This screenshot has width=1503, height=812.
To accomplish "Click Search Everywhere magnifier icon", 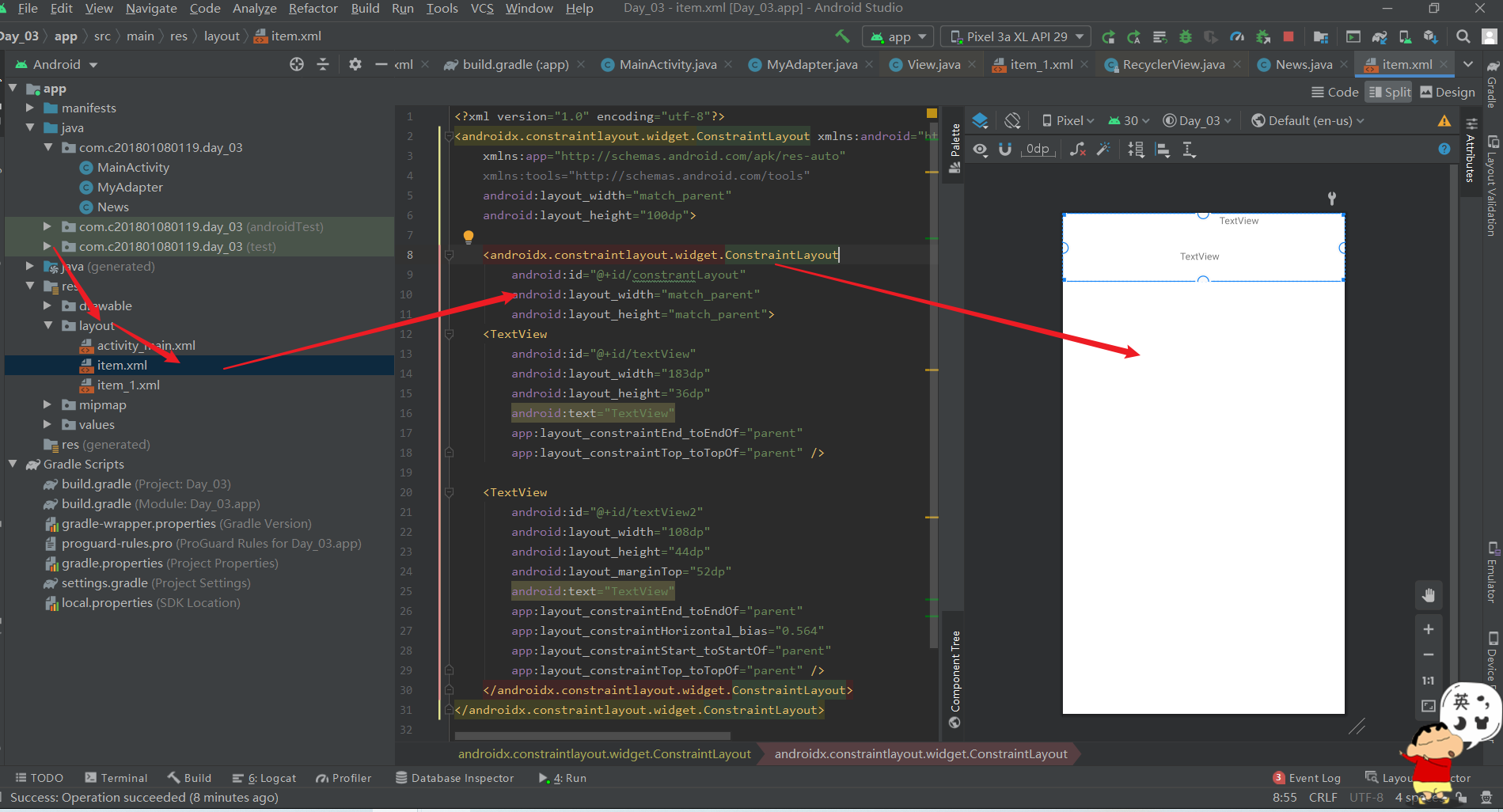I will 1463,36.
